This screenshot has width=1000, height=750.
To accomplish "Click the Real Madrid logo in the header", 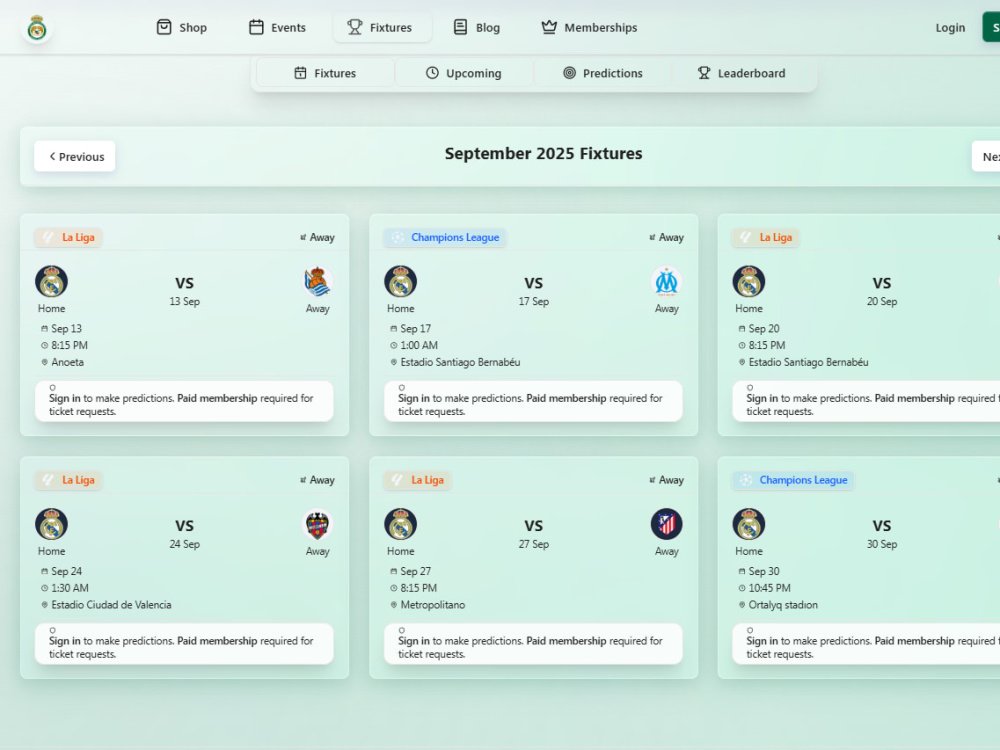I will pyautogui.click(x=37, y=28).
